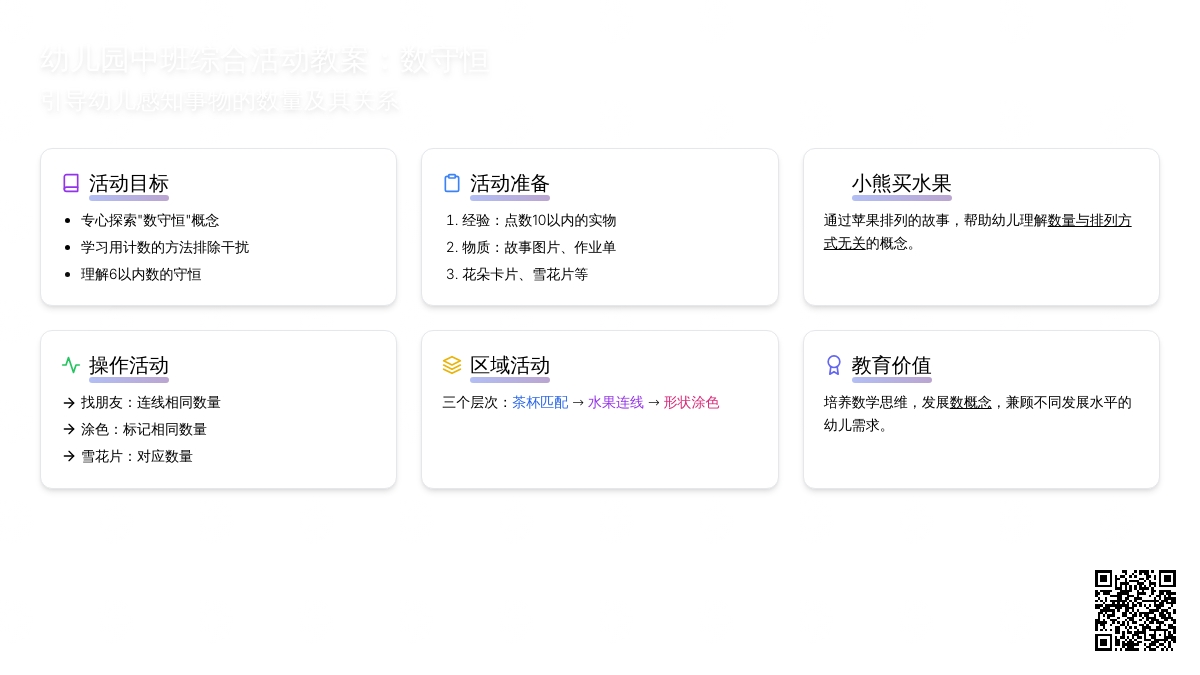1200x675 pixels.
Task: Click the arrow icon before 雪花片：对应数量
Action: click(x=69, y=457)
